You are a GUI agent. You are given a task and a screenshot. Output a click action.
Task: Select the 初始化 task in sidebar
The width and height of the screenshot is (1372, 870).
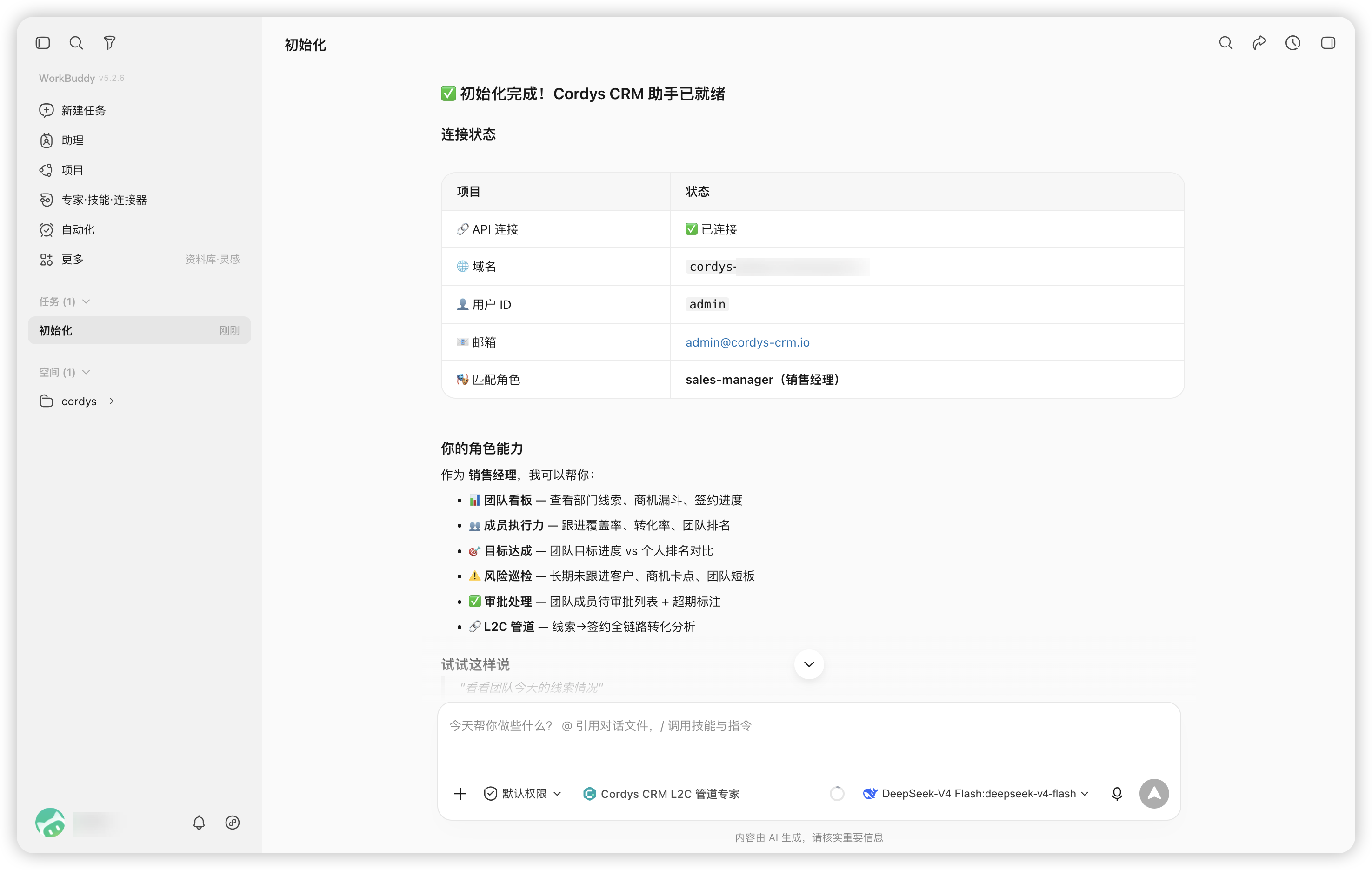point(139,331)
